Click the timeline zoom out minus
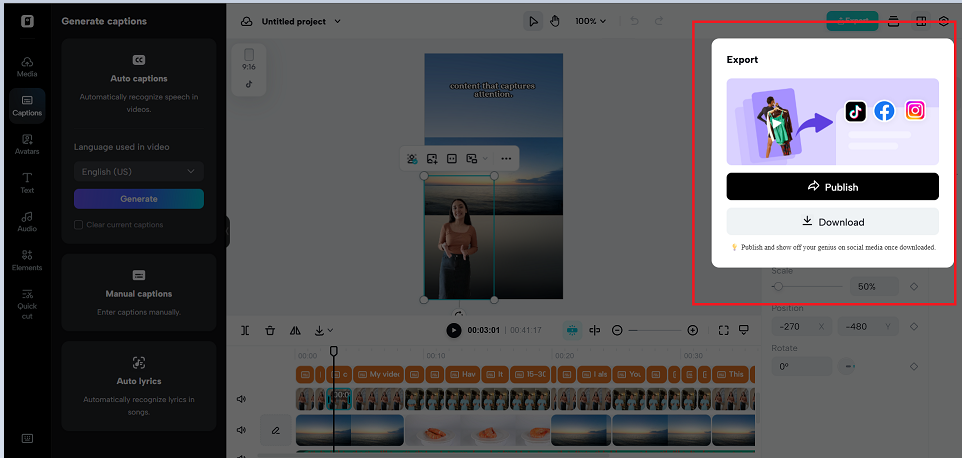Image resolution: width=962 pixels, height=458 pixels. (617, 330)
